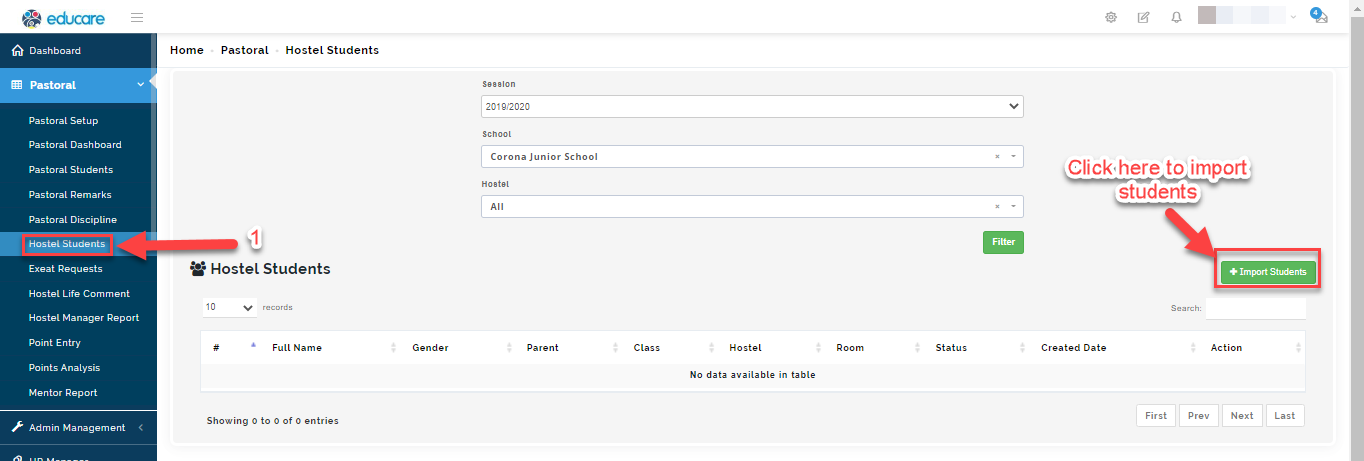The height and width of the screenshot is (461, 1364).
Task: Open Hostel Manager Report menu item
Action: [x=84, y=318]
